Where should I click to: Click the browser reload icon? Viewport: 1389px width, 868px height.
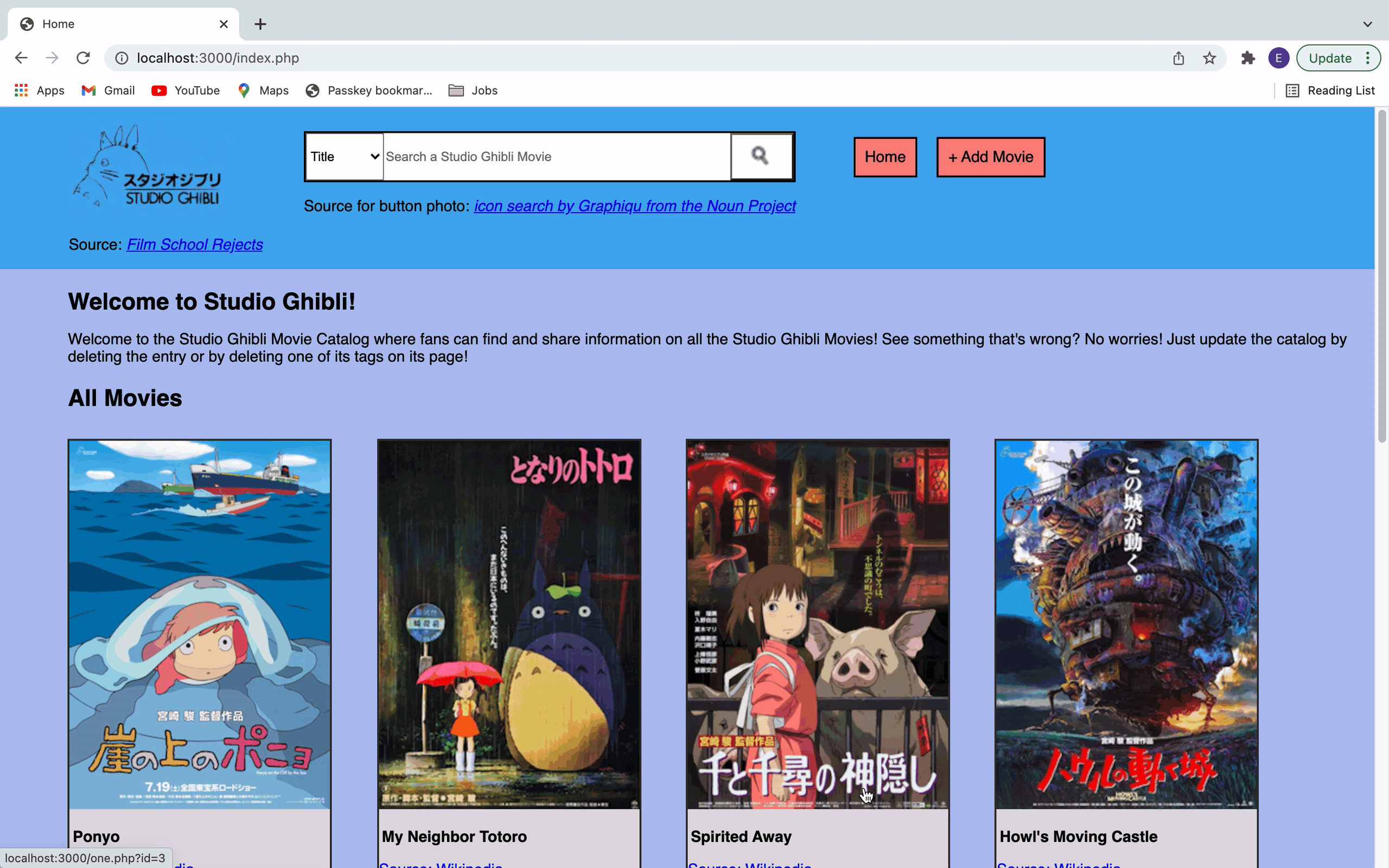click(83, 58)
